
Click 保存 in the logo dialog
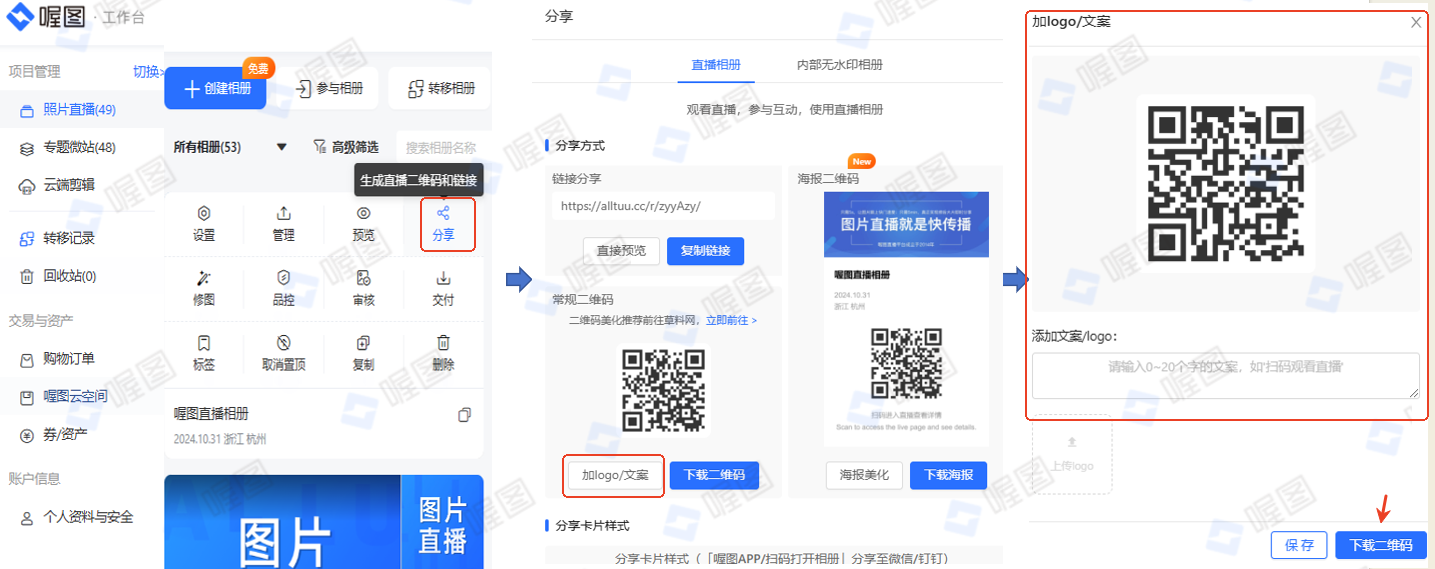(x=1299, y=545)
